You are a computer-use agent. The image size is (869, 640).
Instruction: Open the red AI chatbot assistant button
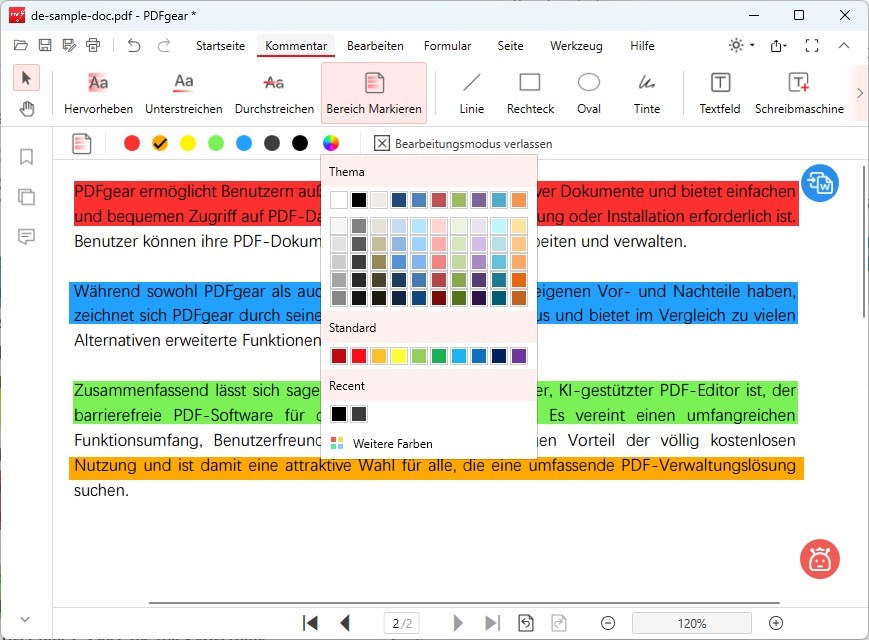tap(820, 559)
